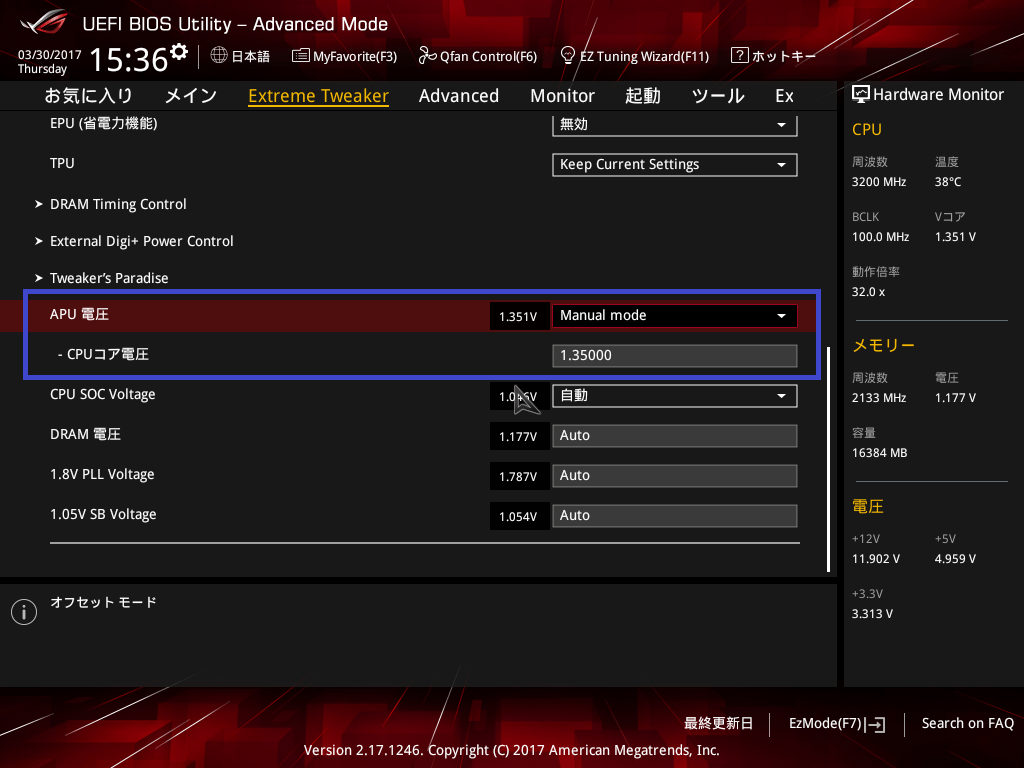
Task: Click the DRAM 電圧 Auto field
Action: [x=675, y=436]
